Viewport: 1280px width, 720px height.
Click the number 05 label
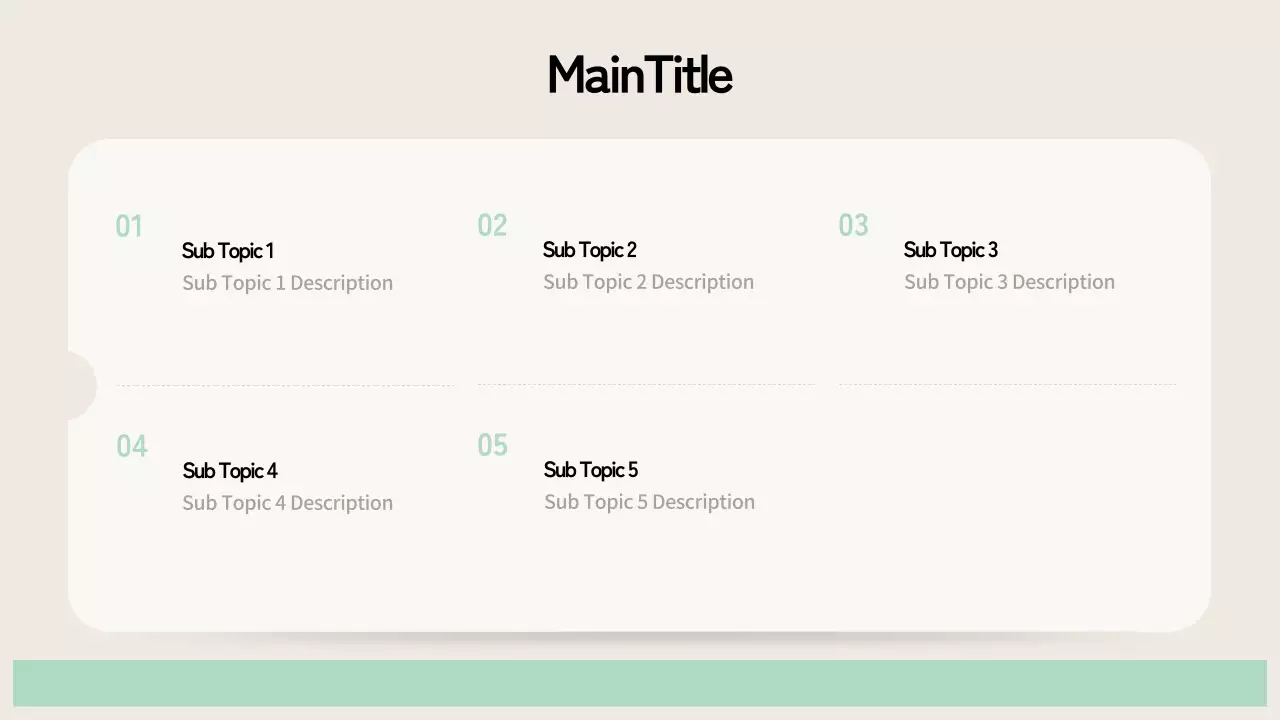coord(493,445)
